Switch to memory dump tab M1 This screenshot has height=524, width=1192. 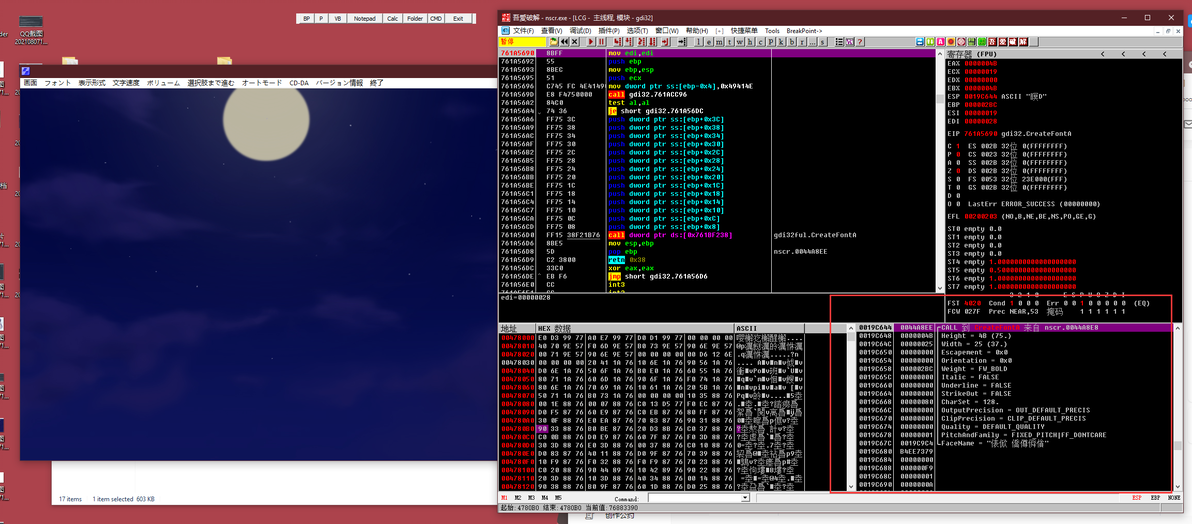pyautogui.click(x=505, y=497)
